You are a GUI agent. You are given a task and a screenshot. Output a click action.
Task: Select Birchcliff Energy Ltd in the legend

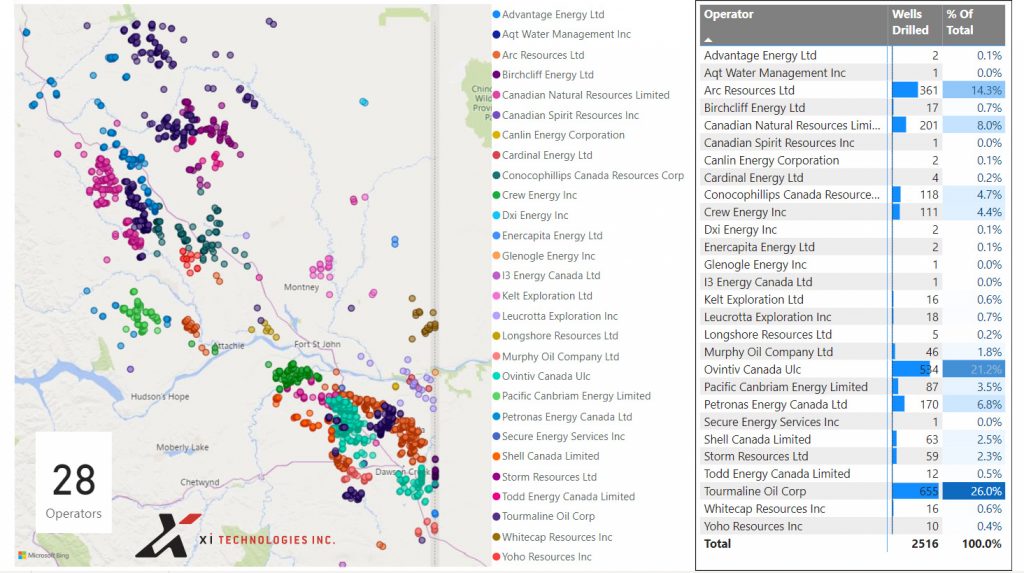pyautogui.click(x=543, y=74)
